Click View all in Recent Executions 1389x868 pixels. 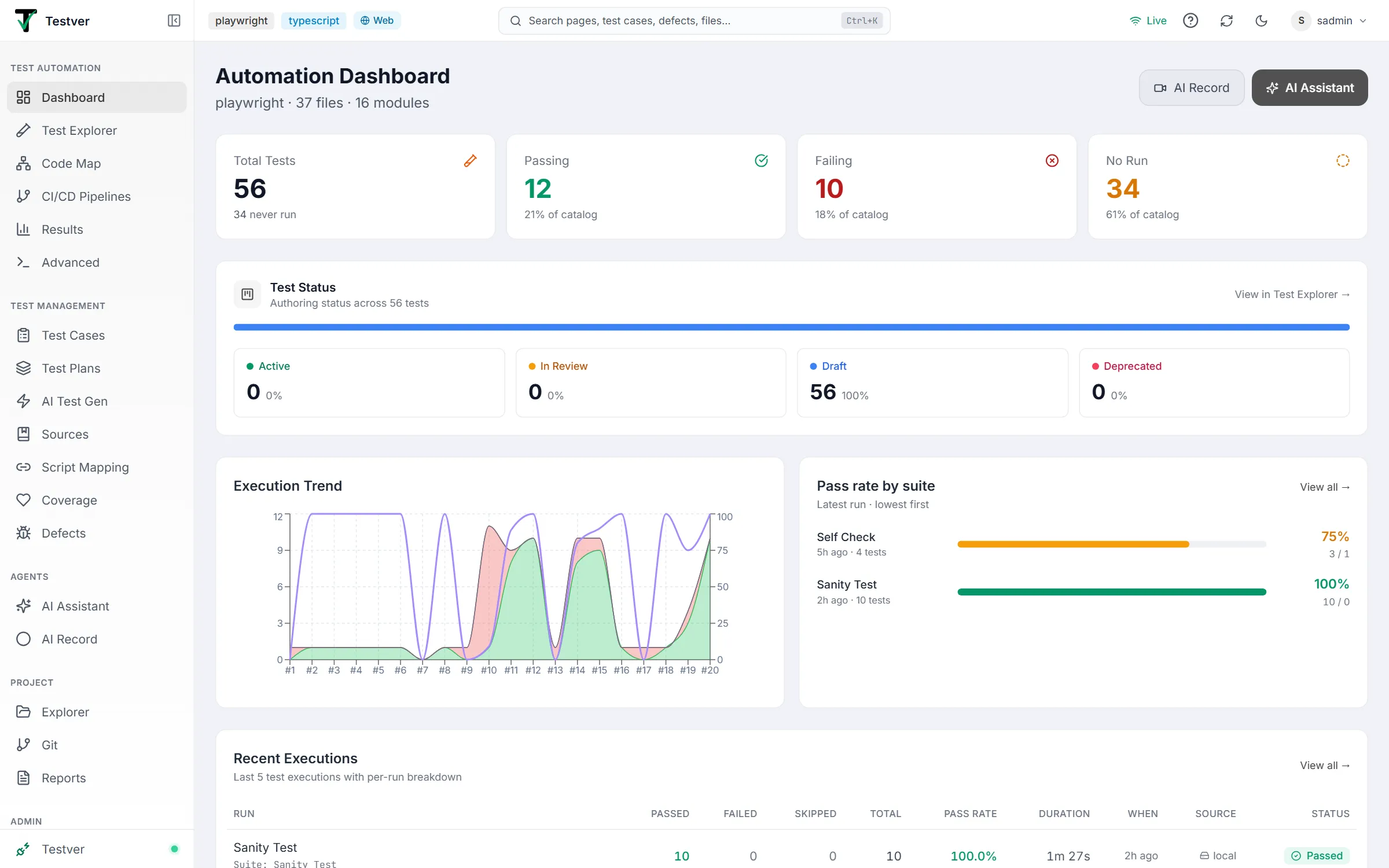coord(1324,766)
